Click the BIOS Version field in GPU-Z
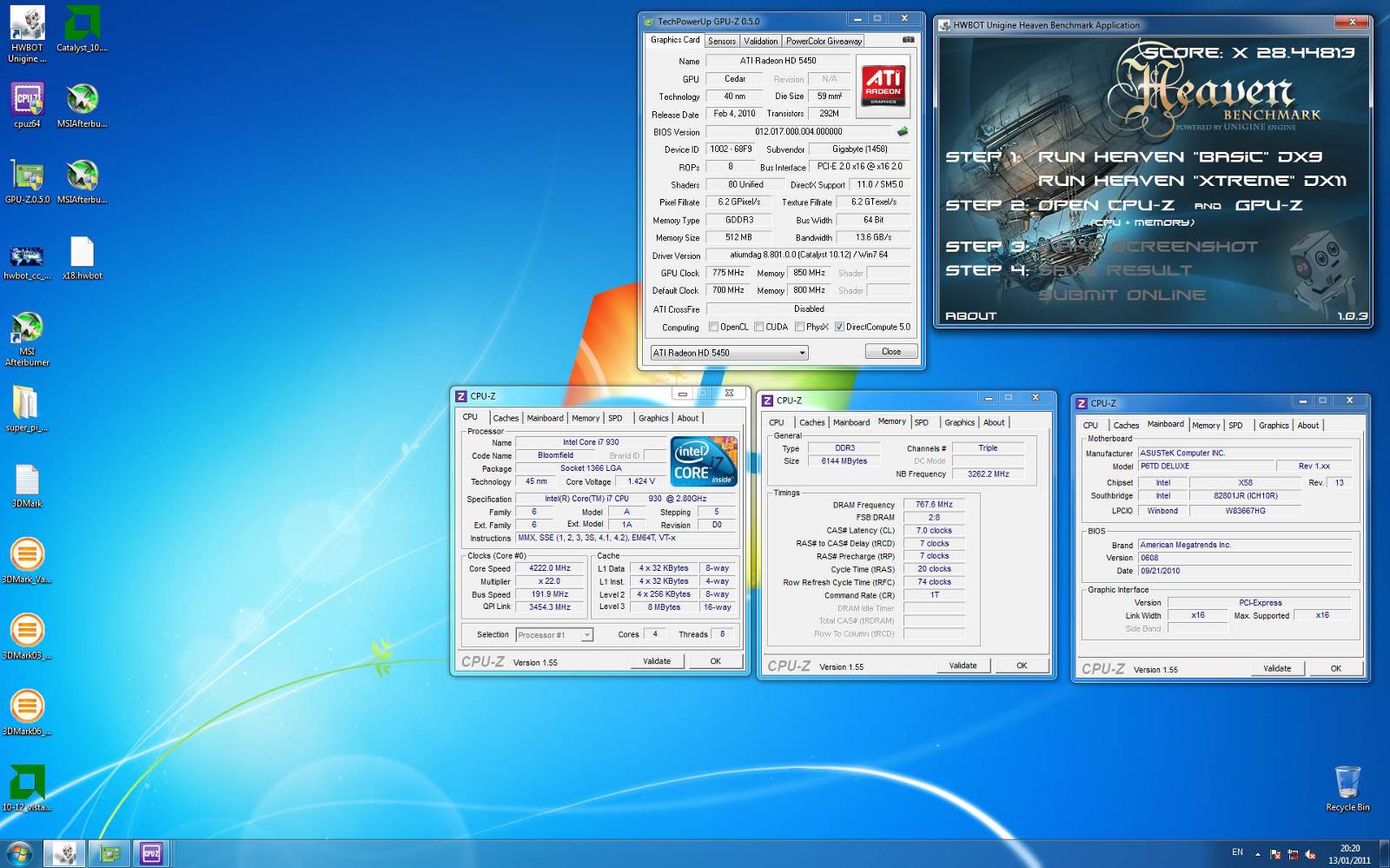The width and height of the screenshot is (1390, 868). pos(798,132)
